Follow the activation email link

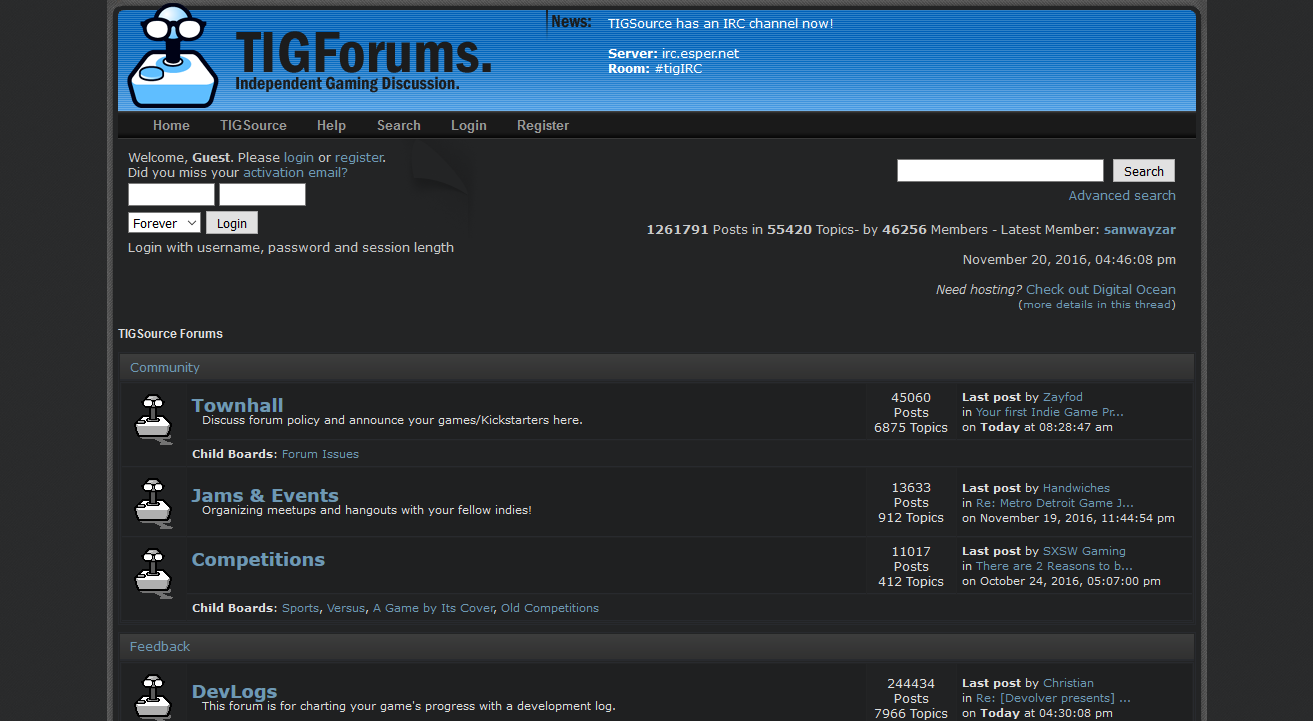(295, 173)
